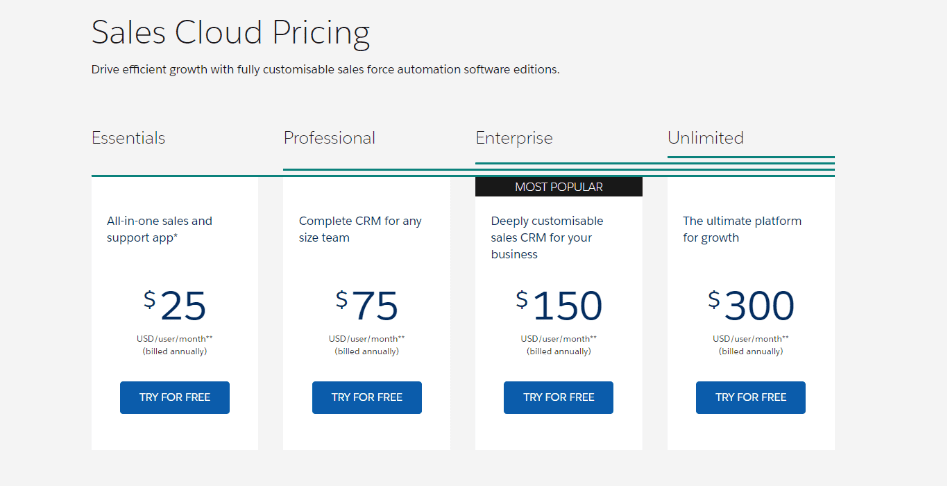Click '(billed annually)' in the Unlimited card
The image size is (947, 486).
tap(751, 351)
